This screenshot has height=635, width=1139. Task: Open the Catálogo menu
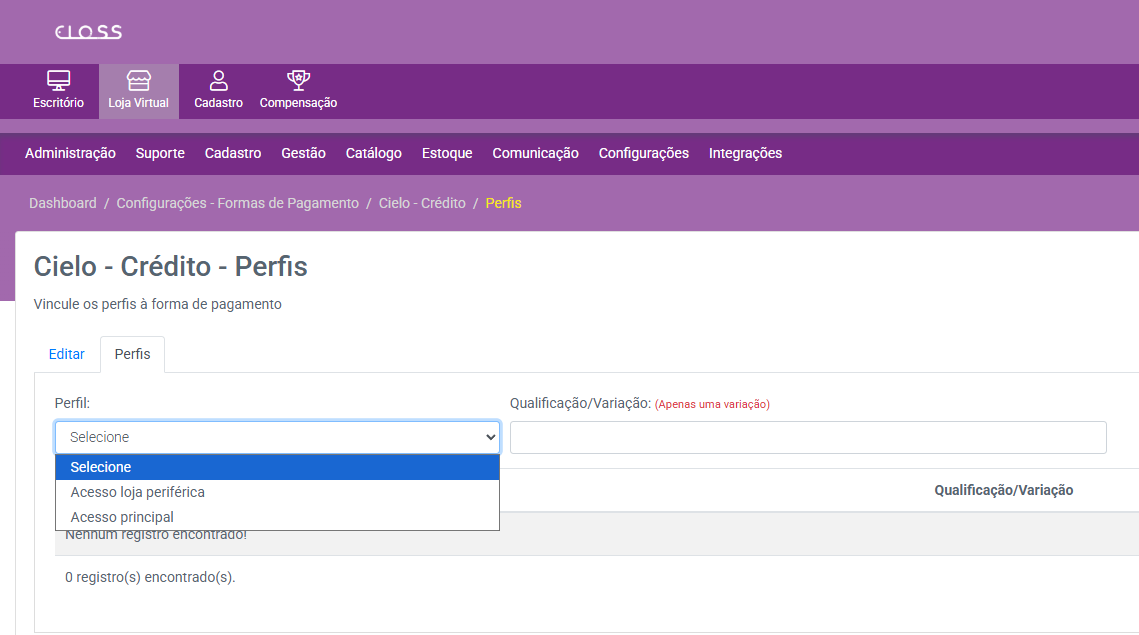(373, 153)
